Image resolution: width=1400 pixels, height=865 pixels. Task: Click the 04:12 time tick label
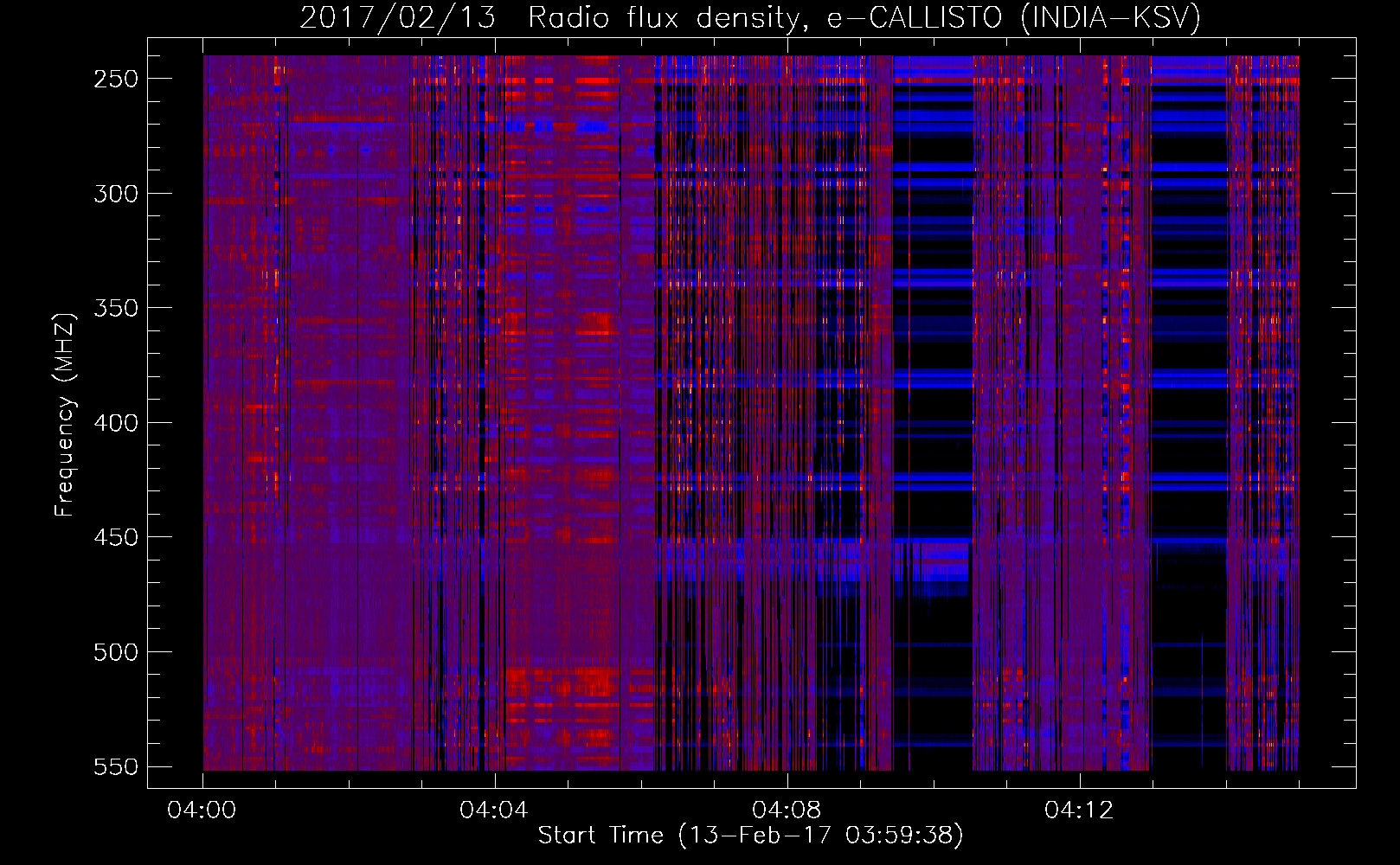(1079, 811)
